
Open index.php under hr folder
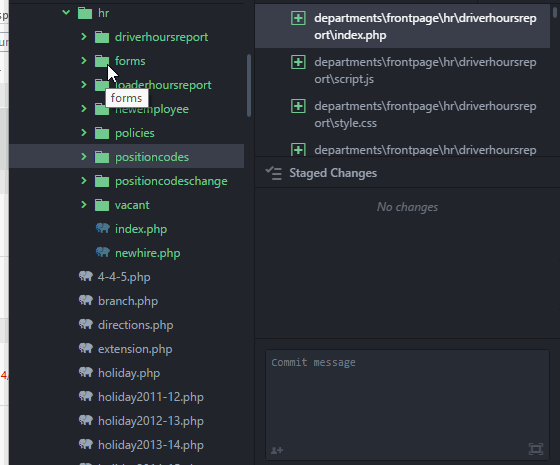click(x=141, y=229)
